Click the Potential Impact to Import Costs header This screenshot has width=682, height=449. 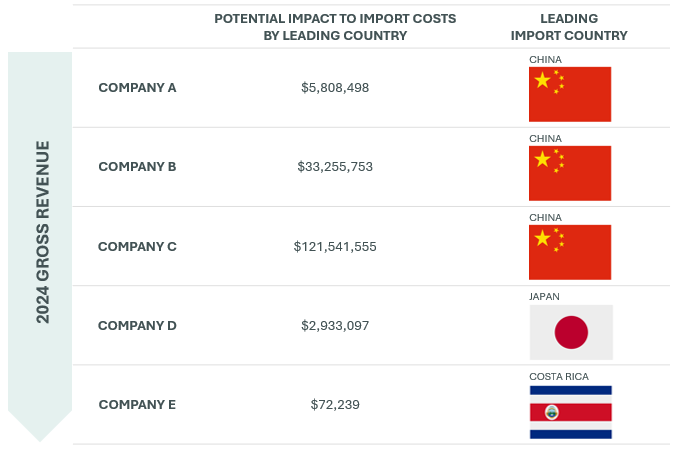click(x=335, y=27)
